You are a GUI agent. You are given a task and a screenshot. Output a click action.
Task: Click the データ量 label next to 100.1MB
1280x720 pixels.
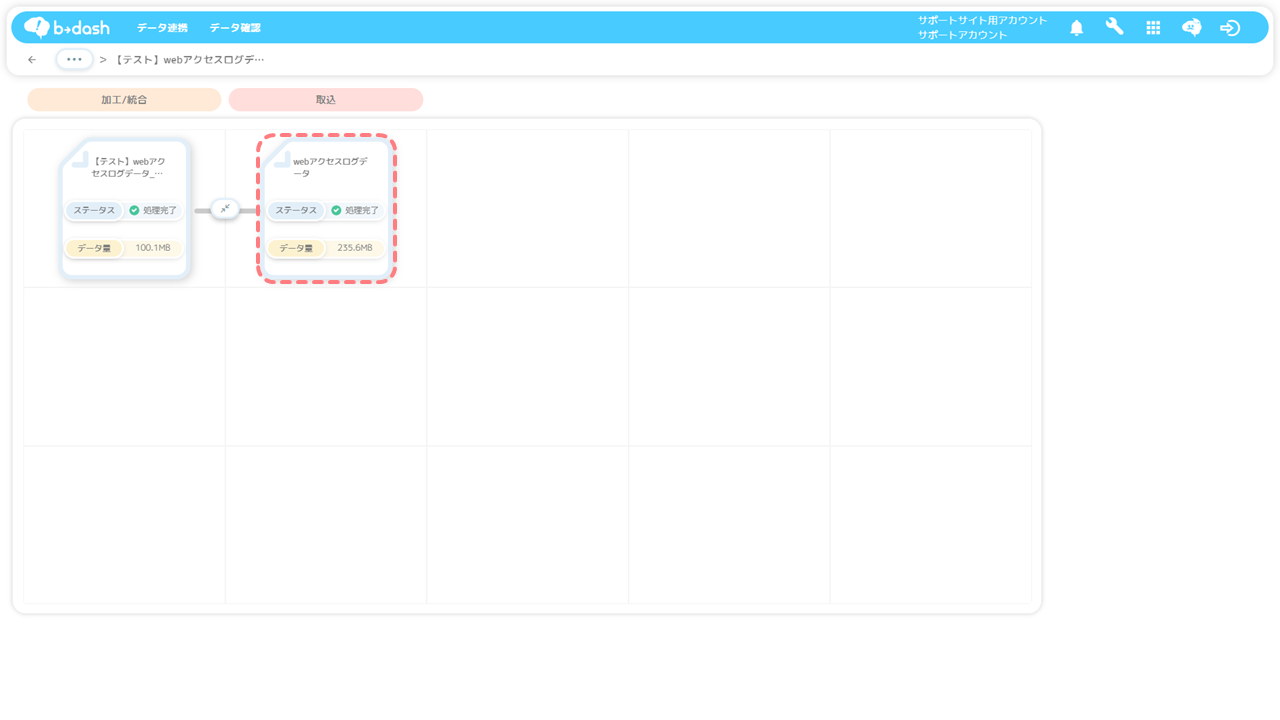point(94,248)
